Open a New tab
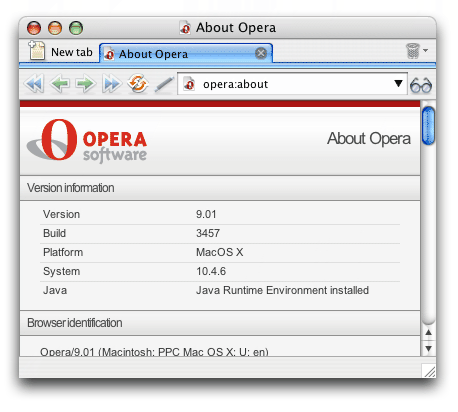The image size is (458, 412). click(x=61, y=52)
